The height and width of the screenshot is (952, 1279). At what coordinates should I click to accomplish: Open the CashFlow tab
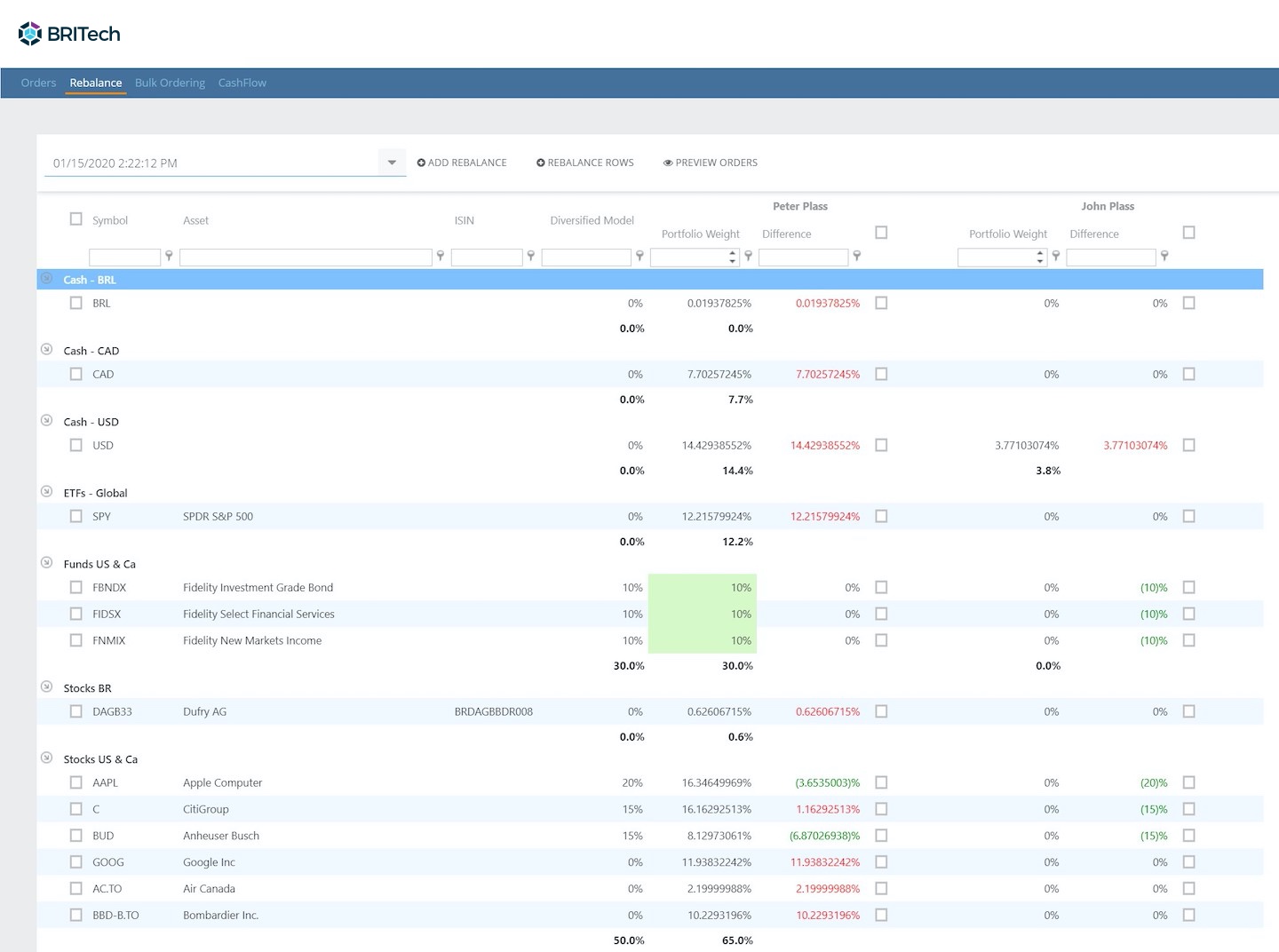242,83
